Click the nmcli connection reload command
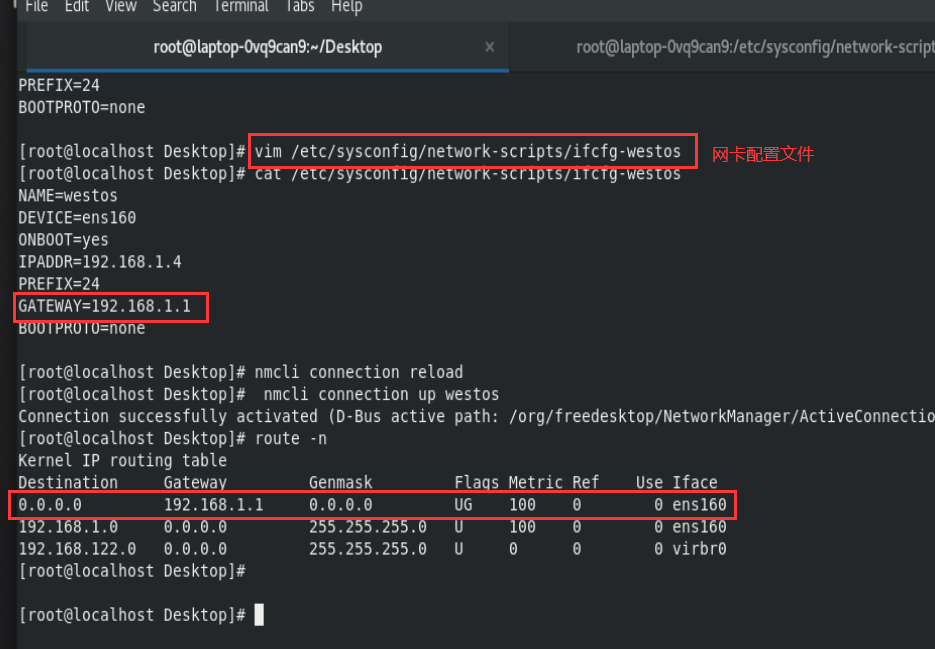 (358, 372)
